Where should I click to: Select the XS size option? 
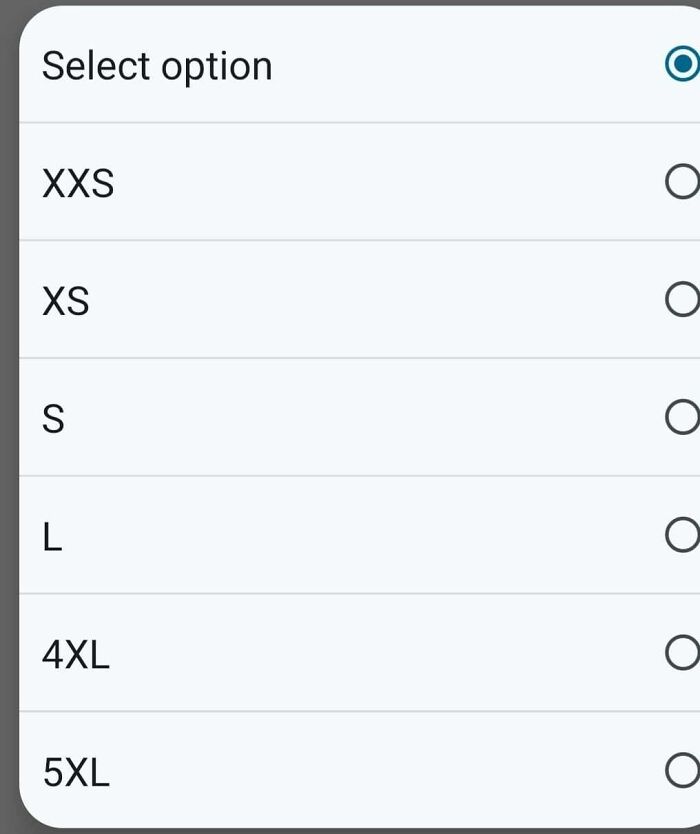(x=350, y=300)
